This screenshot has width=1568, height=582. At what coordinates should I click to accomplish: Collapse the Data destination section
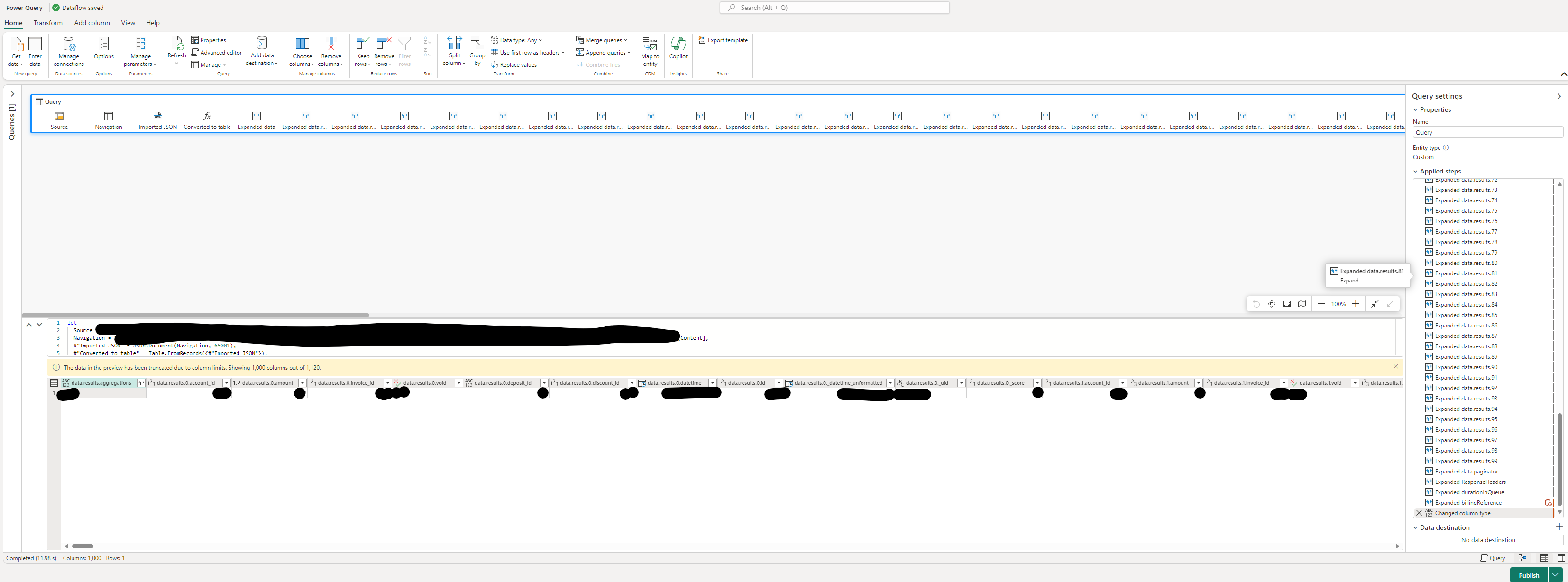click(1415, 528)
